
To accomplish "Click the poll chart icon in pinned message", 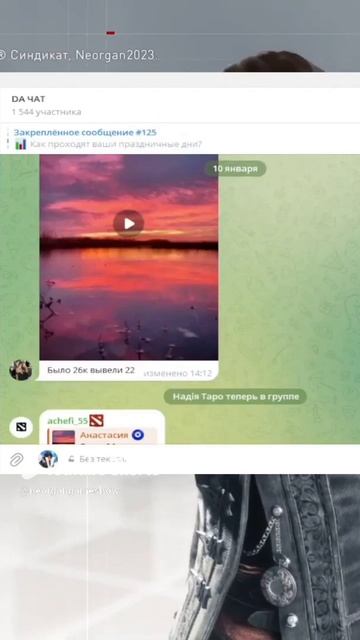I will 21,144.
